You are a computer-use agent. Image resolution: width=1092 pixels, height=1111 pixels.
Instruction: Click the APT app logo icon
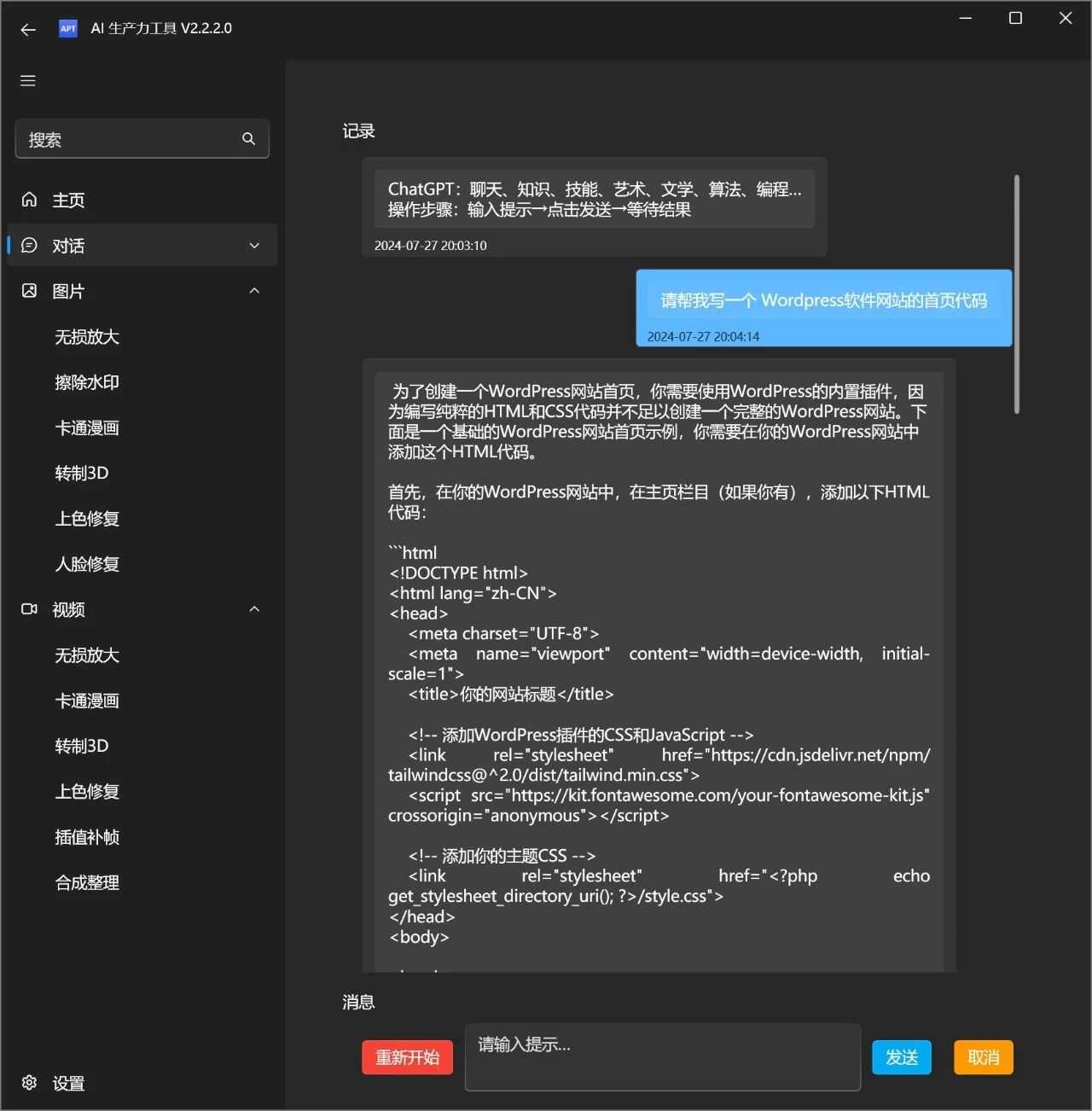click(x=68, y=28)
